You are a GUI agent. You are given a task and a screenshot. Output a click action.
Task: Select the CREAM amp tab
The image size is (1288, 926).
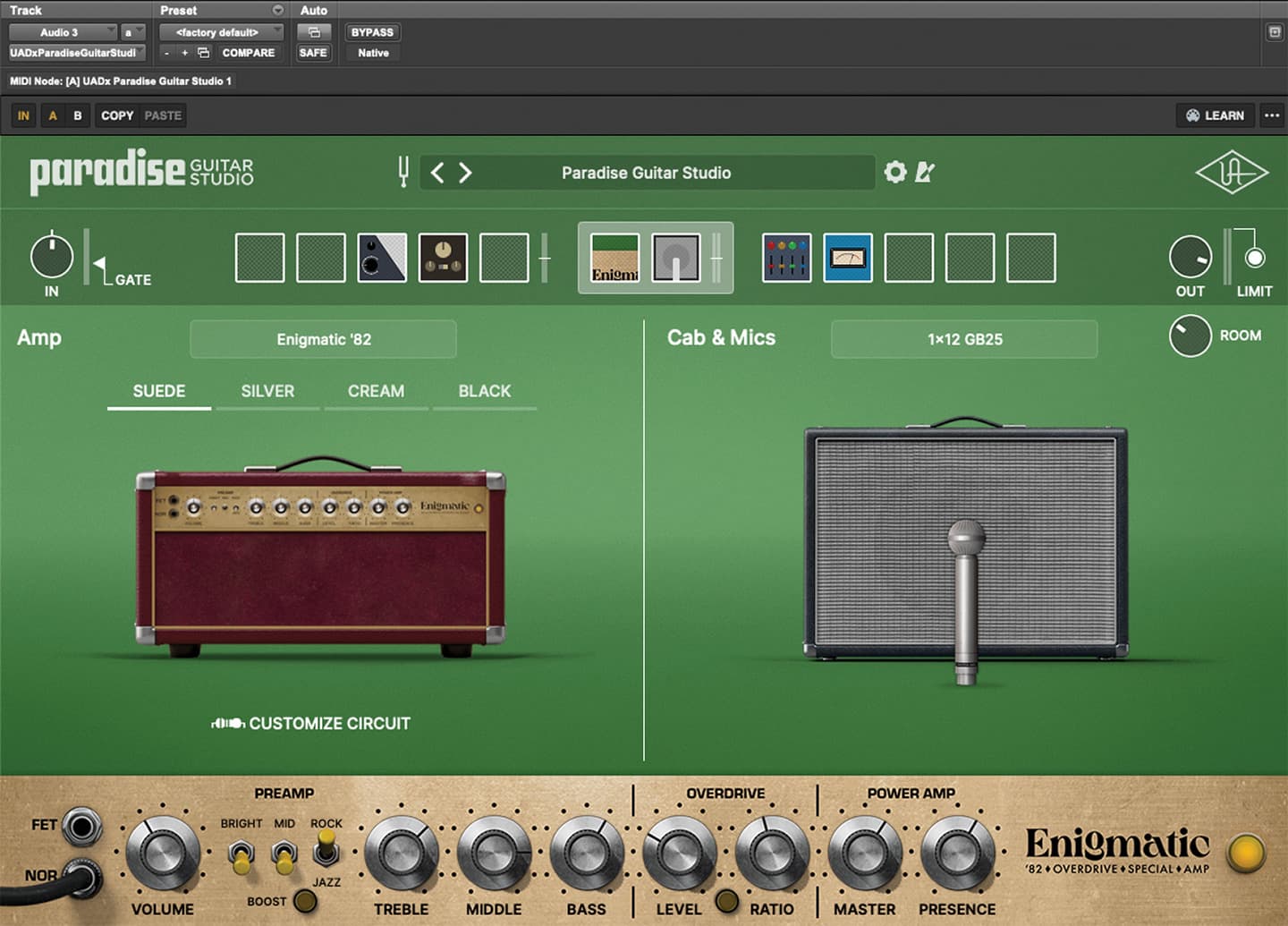click(x=376, y=392)
